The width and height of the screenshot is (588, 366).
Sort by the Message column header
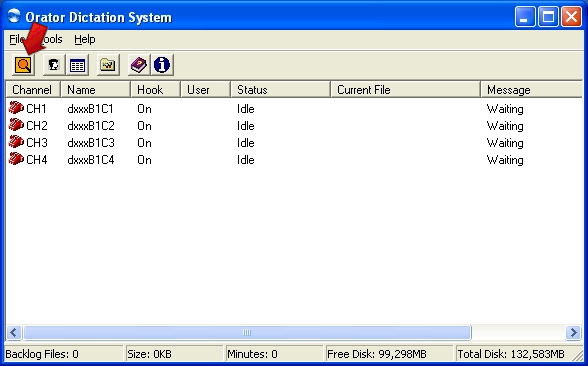(531, 90)
